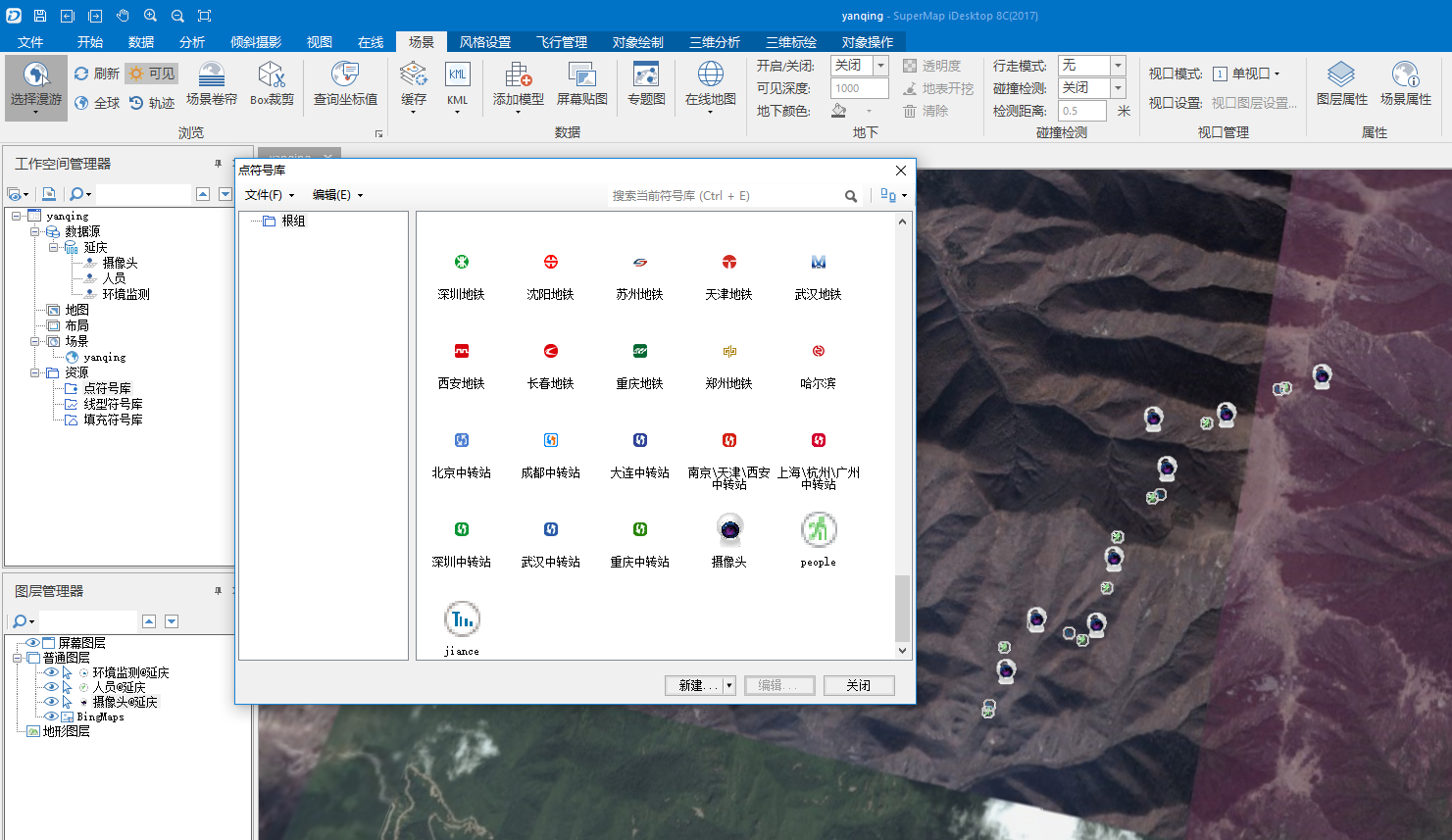1452x840 pixels.
Task: Activate the Box裁剪 clipping tool
Action: pos(272,83)
